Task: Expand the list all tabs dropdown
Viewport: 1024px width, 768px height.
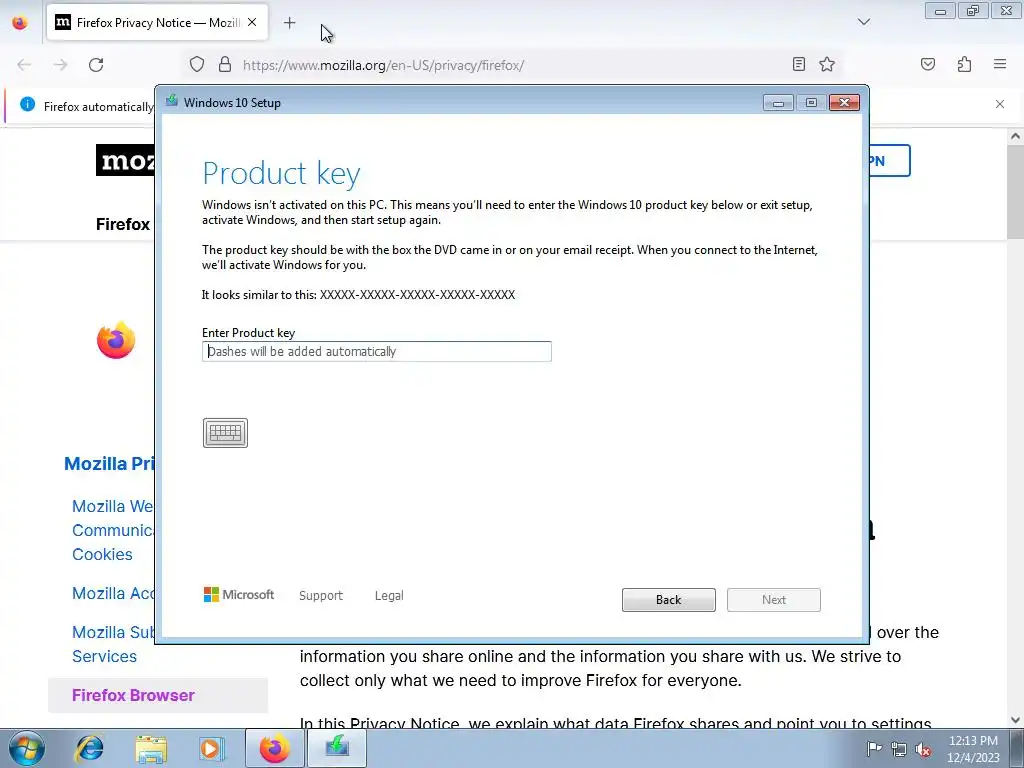Action: tap(864, 22)
